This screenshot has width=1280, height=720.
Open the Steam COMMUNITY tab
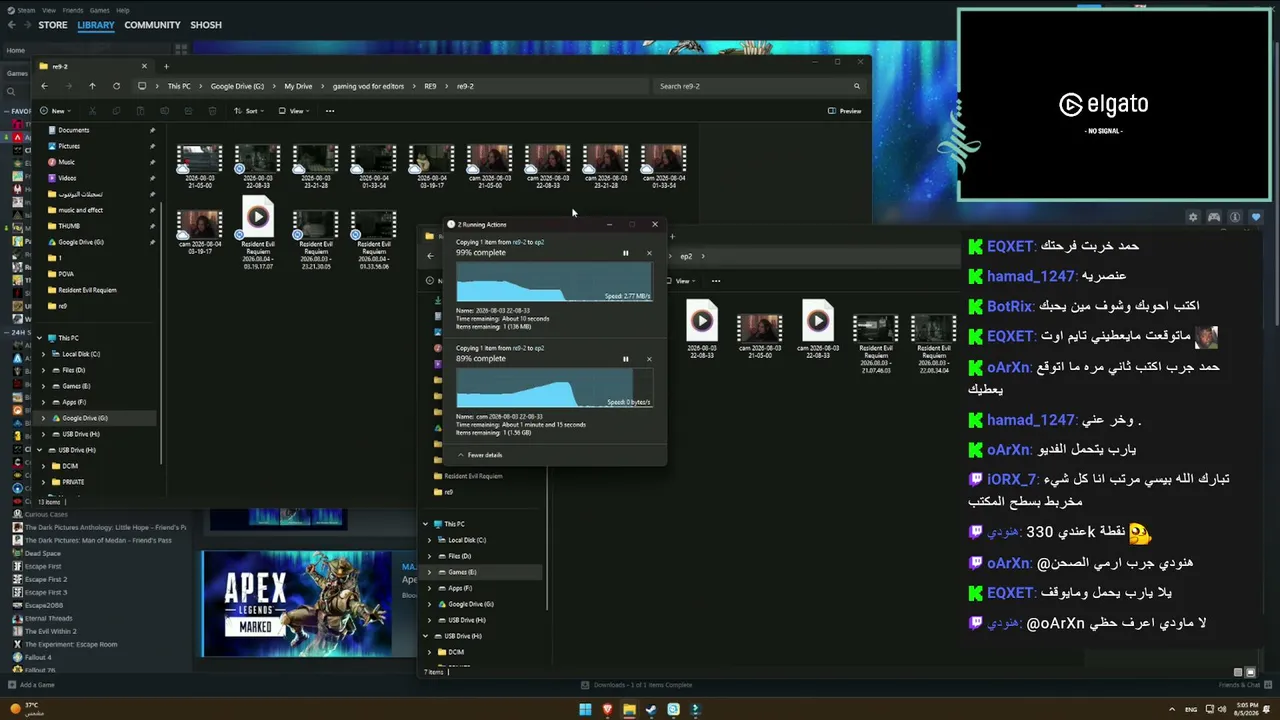pos(152,25)
